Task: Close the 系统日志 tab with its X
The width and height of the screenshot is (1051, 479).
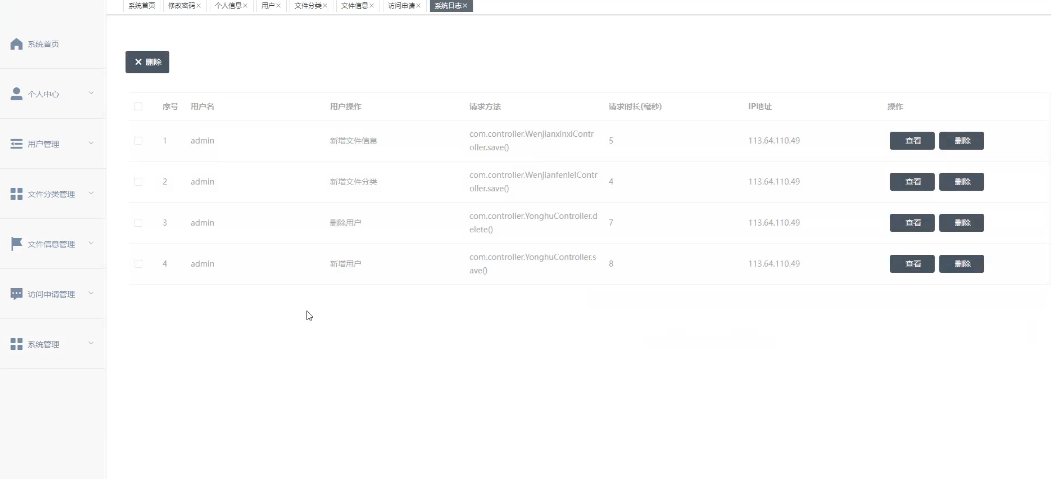Action: click(x=465, y=6)
